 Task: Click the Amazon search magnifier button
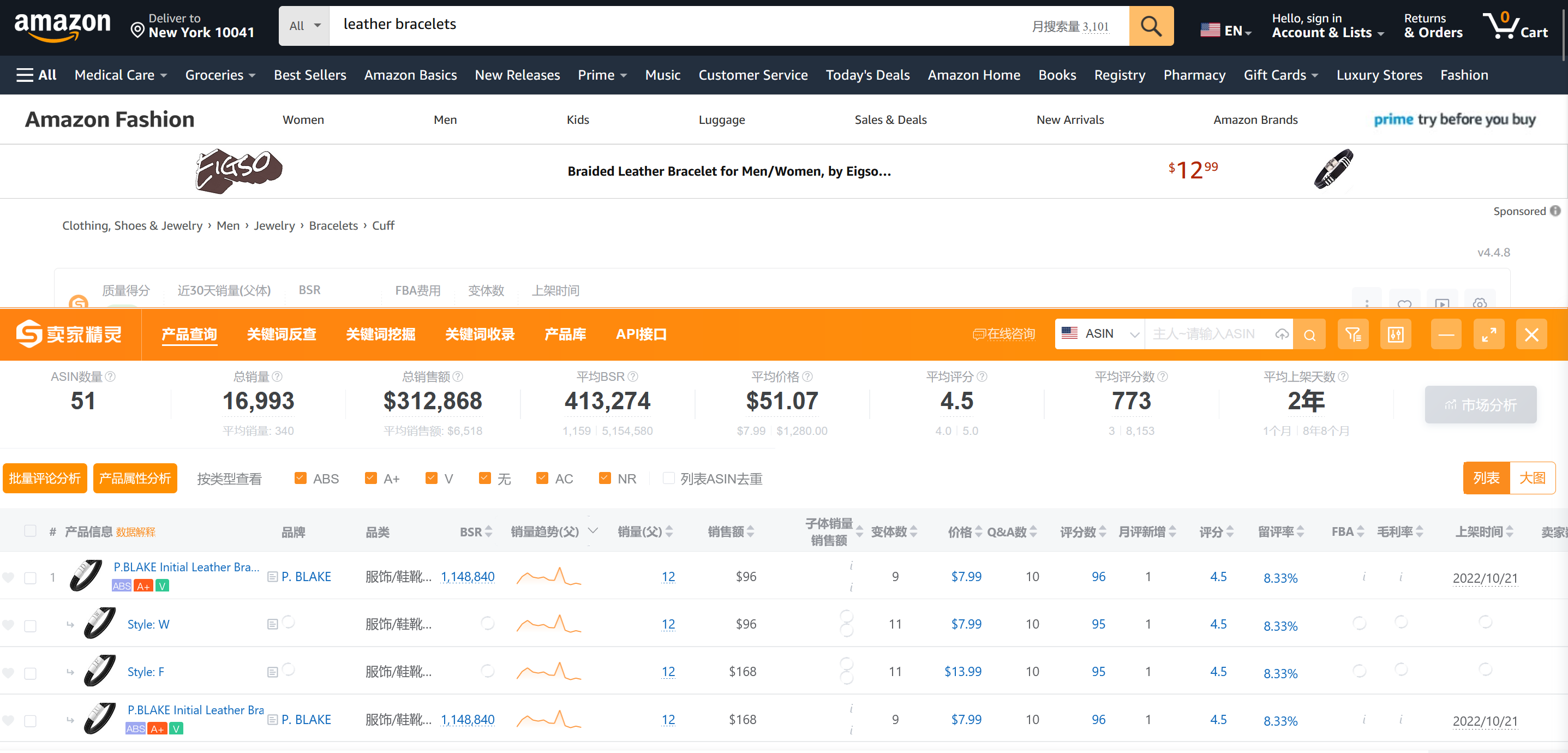[1151, 26]
